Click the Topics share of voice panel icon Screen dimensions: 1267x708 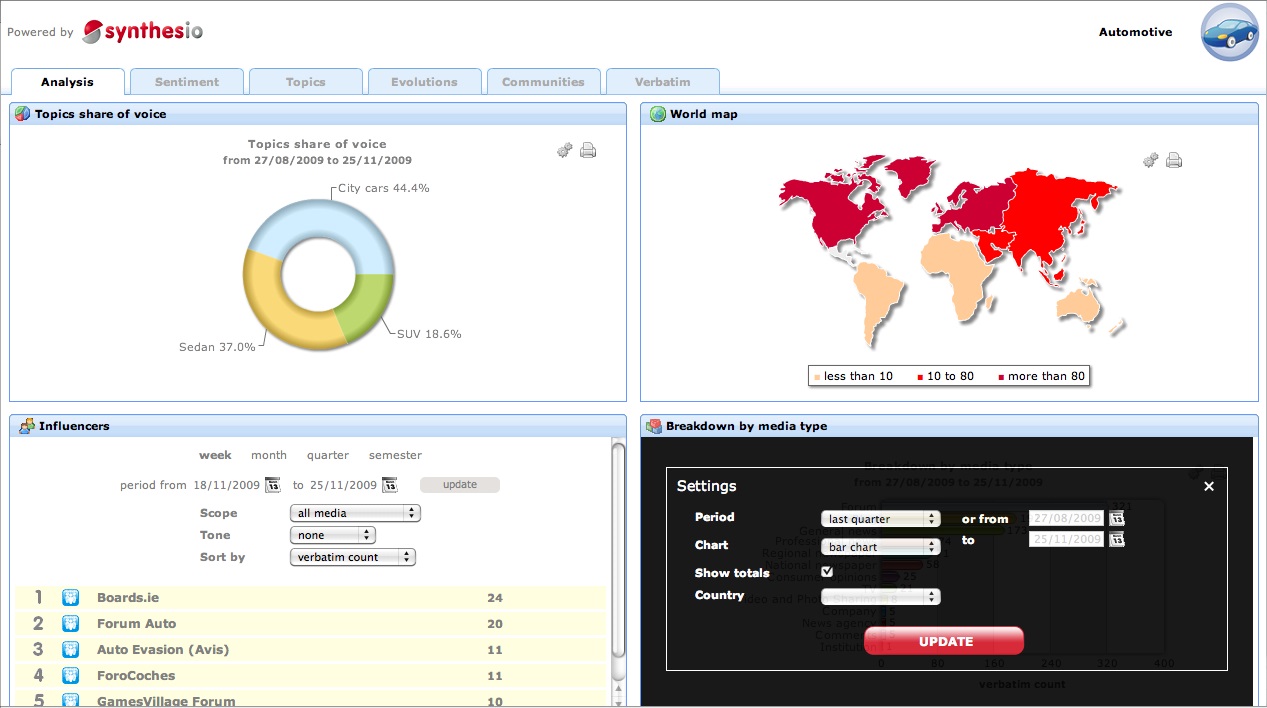point(23,114)
